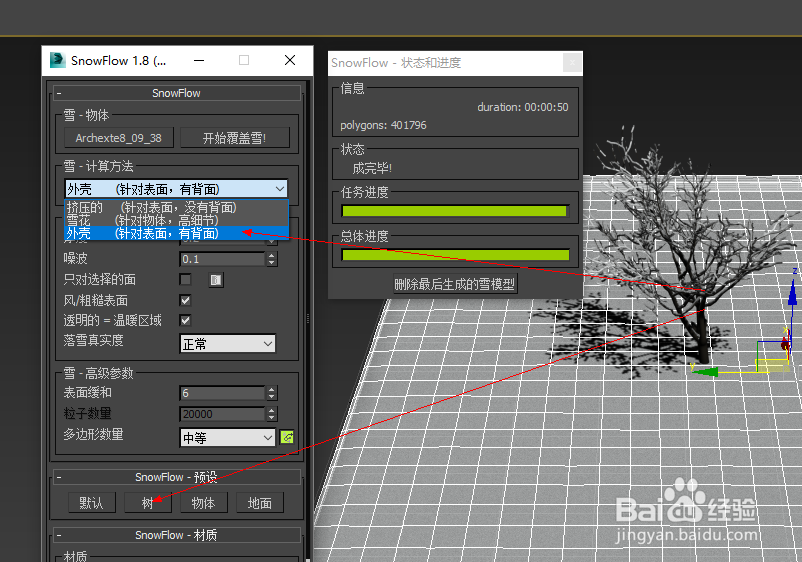Click the 默认 preset button
Image resolution: width=802 pixels, height=562 pixels.
pos(92,503)
